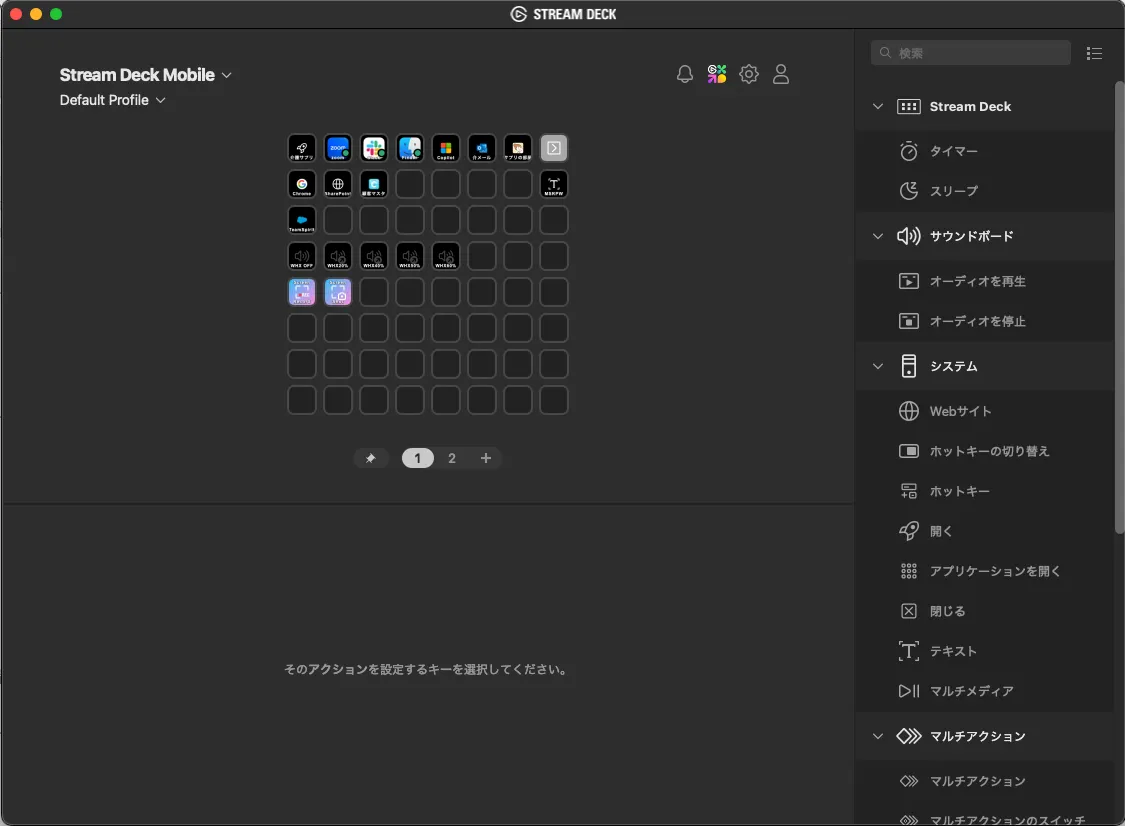
Task: Add a new page with the plus button
Action: (486, 458)
